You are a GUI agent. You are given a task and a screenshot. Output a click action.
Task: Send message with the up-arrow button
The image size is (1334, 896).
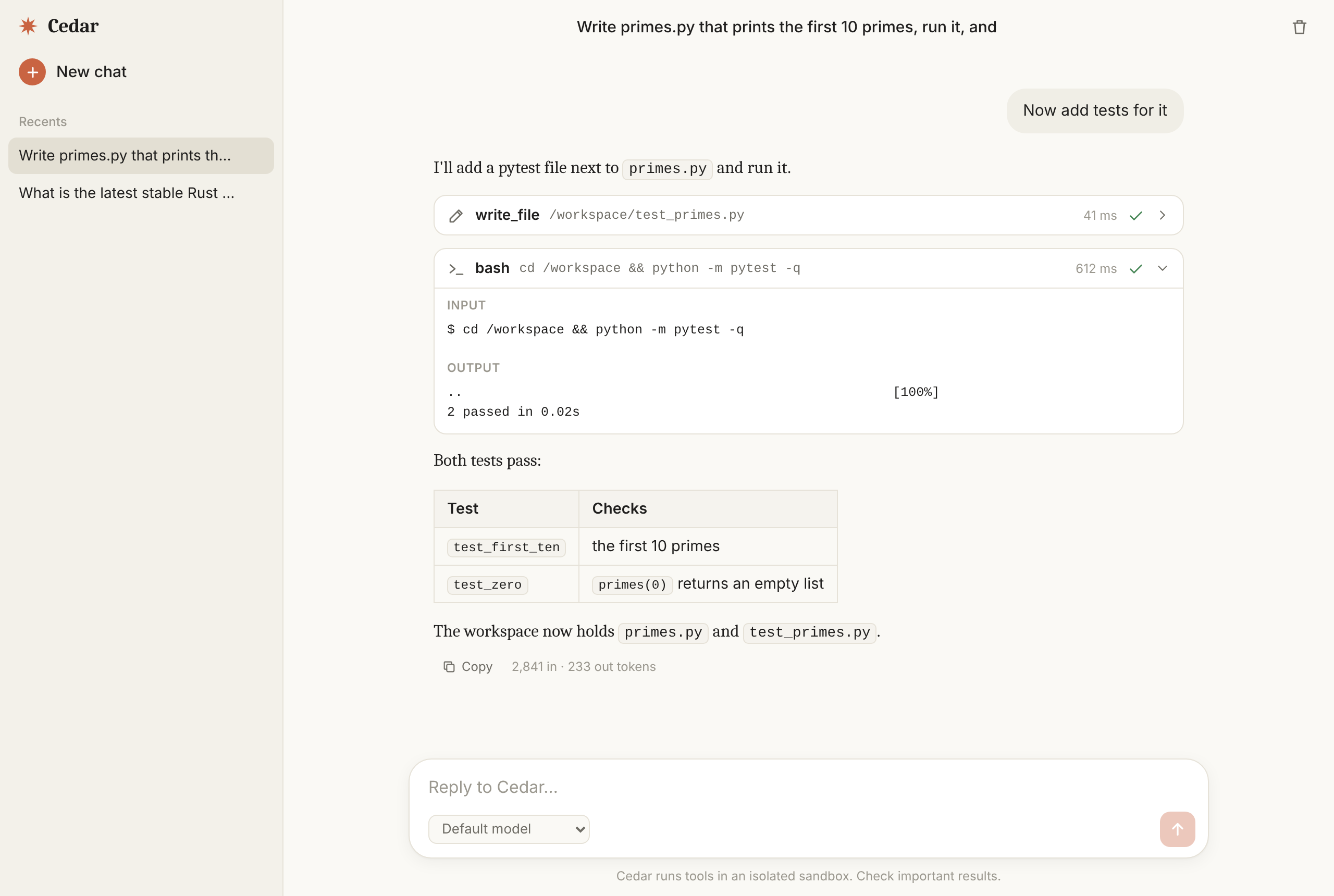tap(1177, 829)
